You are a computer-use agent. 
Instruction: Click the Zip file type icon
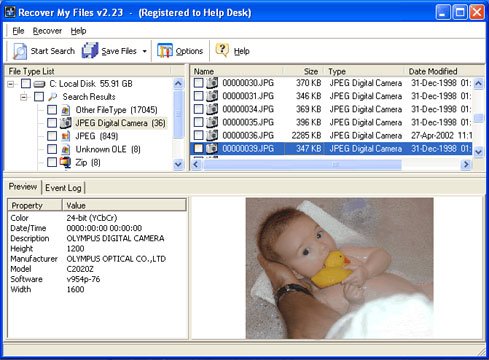tap(66, 162)
